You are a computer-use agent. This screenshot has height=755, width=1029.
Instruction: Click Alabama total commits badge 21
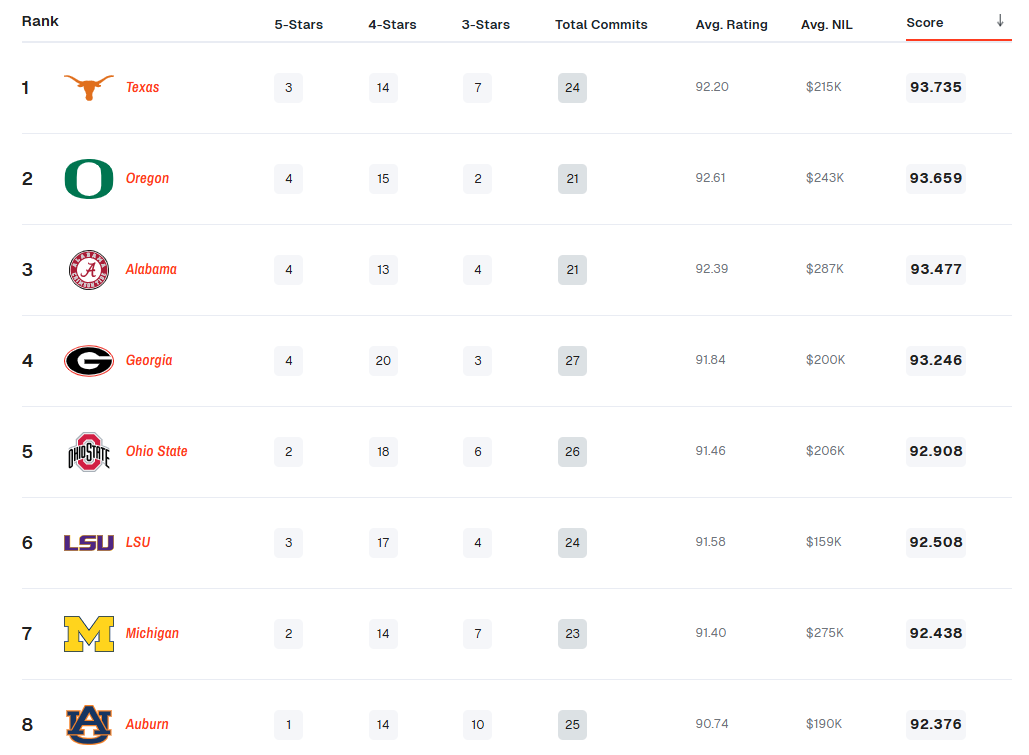click(572, 270)
